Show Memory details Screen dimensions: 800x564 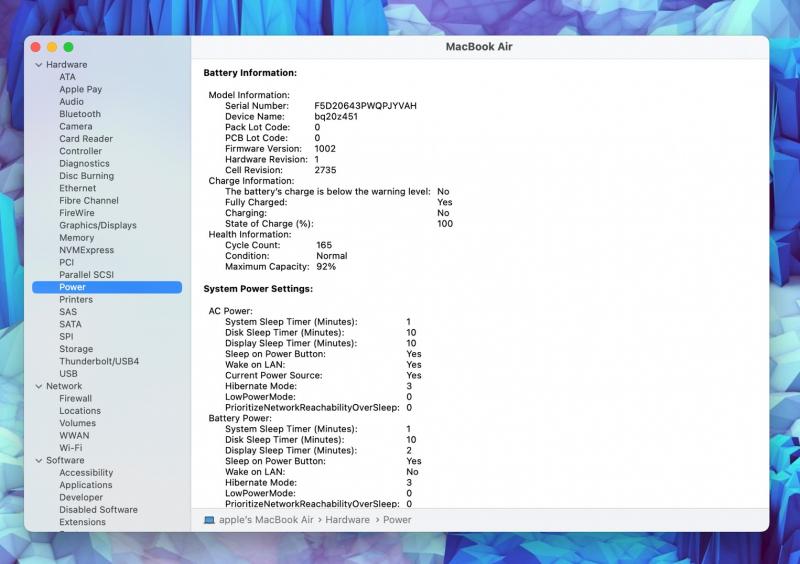click(77, 238)
